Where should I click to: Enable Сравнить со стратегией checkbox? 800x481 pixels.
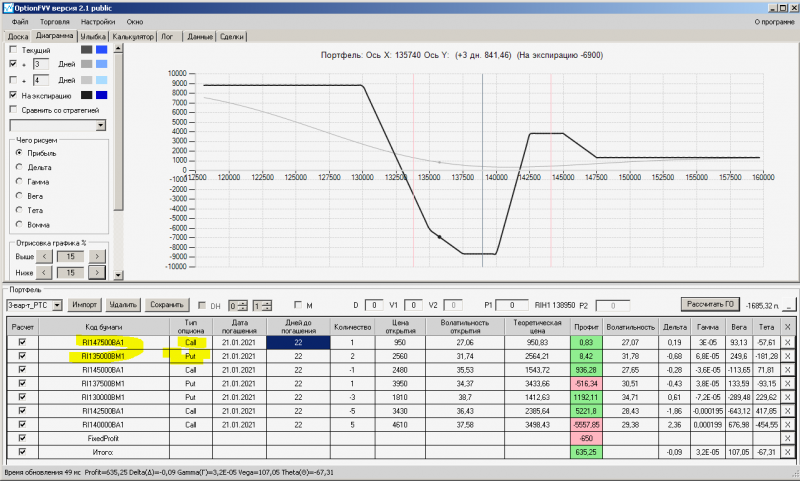click(x=13, y=110)
